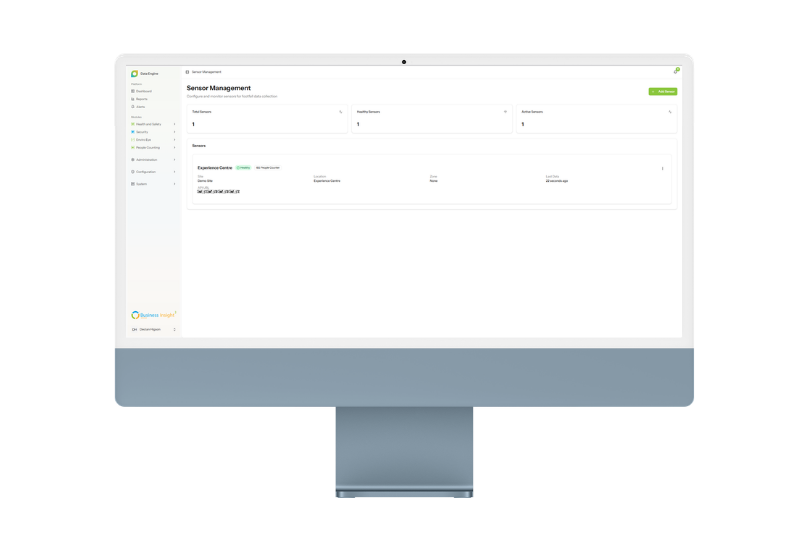800x533 pixels.
Task: Click the Healthy Sensors card icon
Action: [506, 112]
